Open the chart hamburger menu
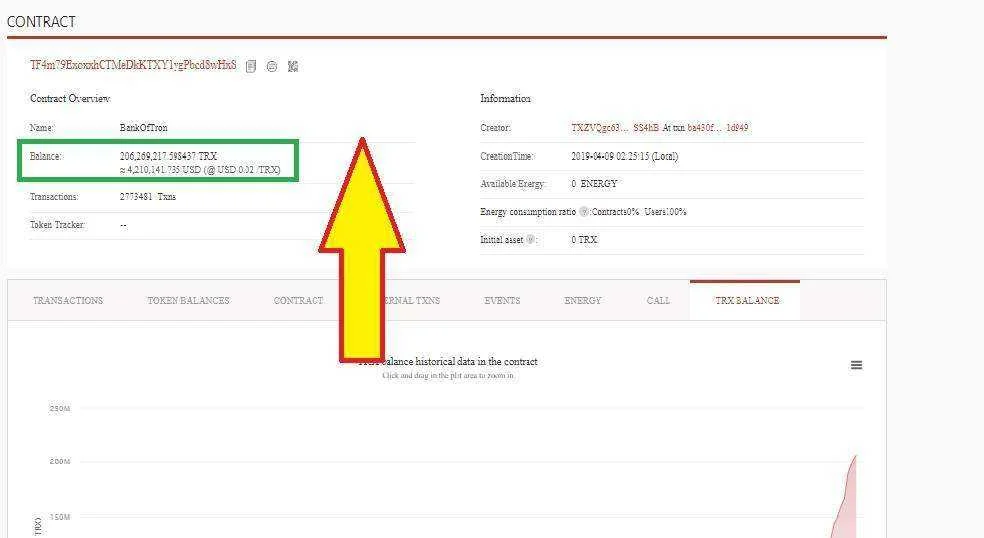Viewport: 984px width, 538px height. coord(856,365)
